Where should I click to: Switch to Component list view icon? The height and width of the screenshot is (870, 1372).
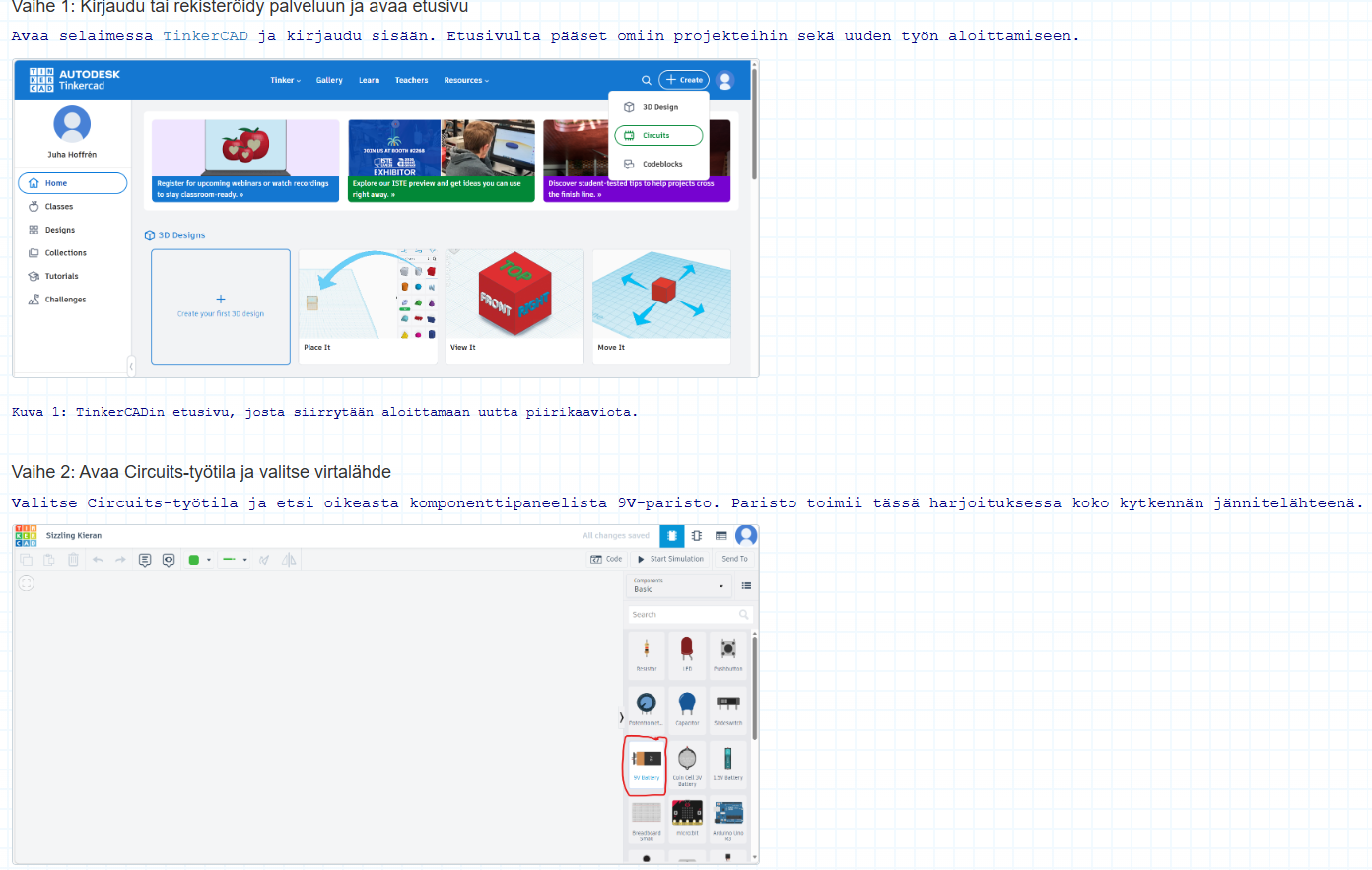[720, 536]
